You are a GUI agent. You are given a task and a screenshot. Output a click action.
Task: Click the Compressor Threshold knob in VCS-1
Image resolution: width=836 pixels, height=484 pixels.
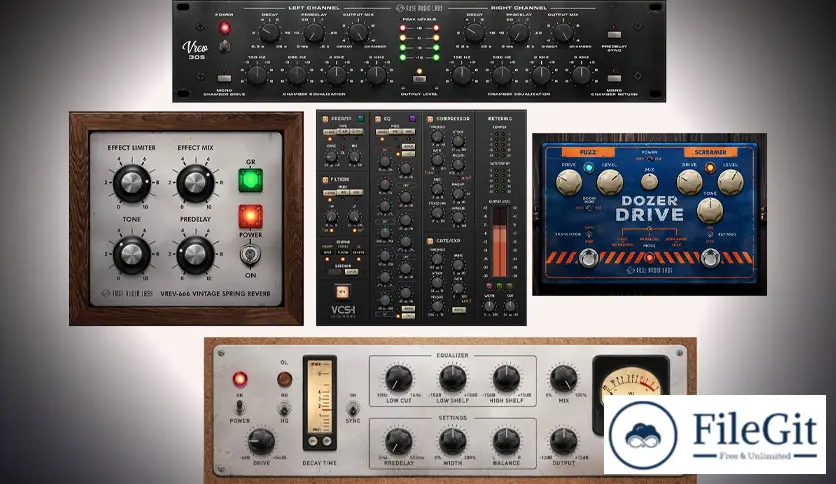point(437,136)
